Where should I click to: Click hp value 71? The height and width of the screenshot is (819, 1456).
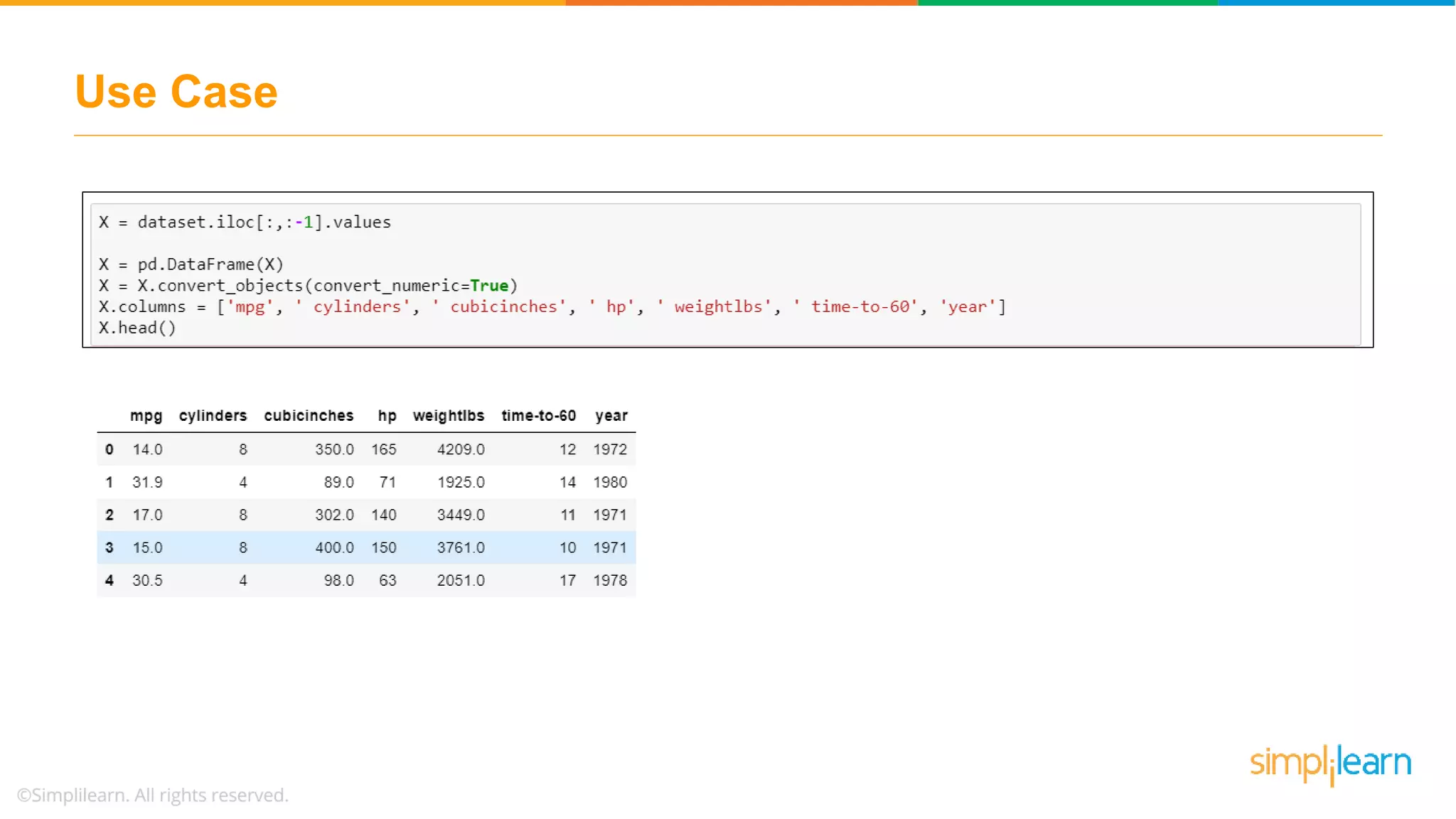(387, 482)
